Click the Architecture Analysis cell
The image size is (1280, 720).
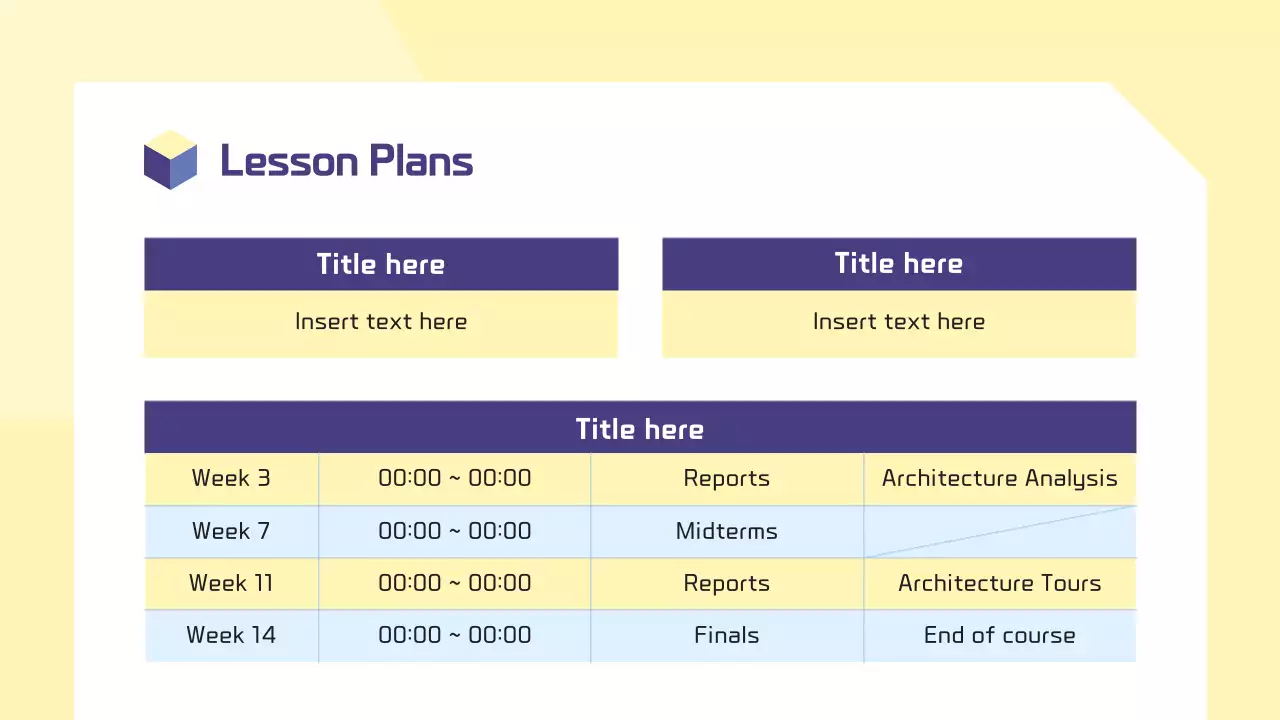pos(1000,478)
